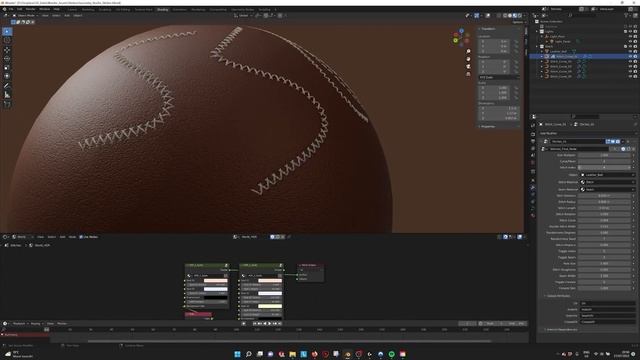The height and width of the screenshot is (360, 640).
Task: Hide the Light_Point object via eye icon
Action: [630, 36]
